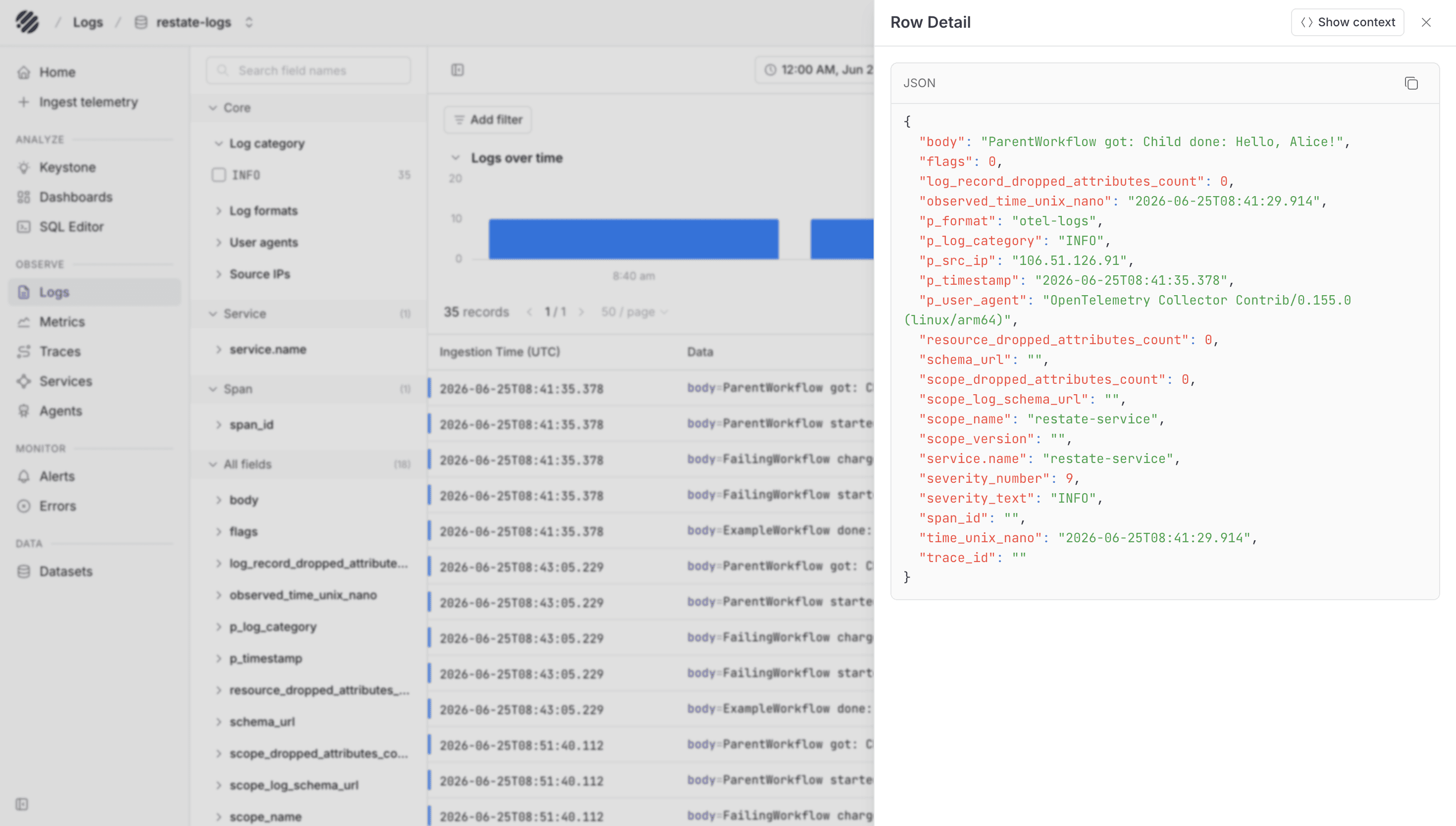Expand the schema_url field
The image size is (1456, 826).
[x=218, y=722]
